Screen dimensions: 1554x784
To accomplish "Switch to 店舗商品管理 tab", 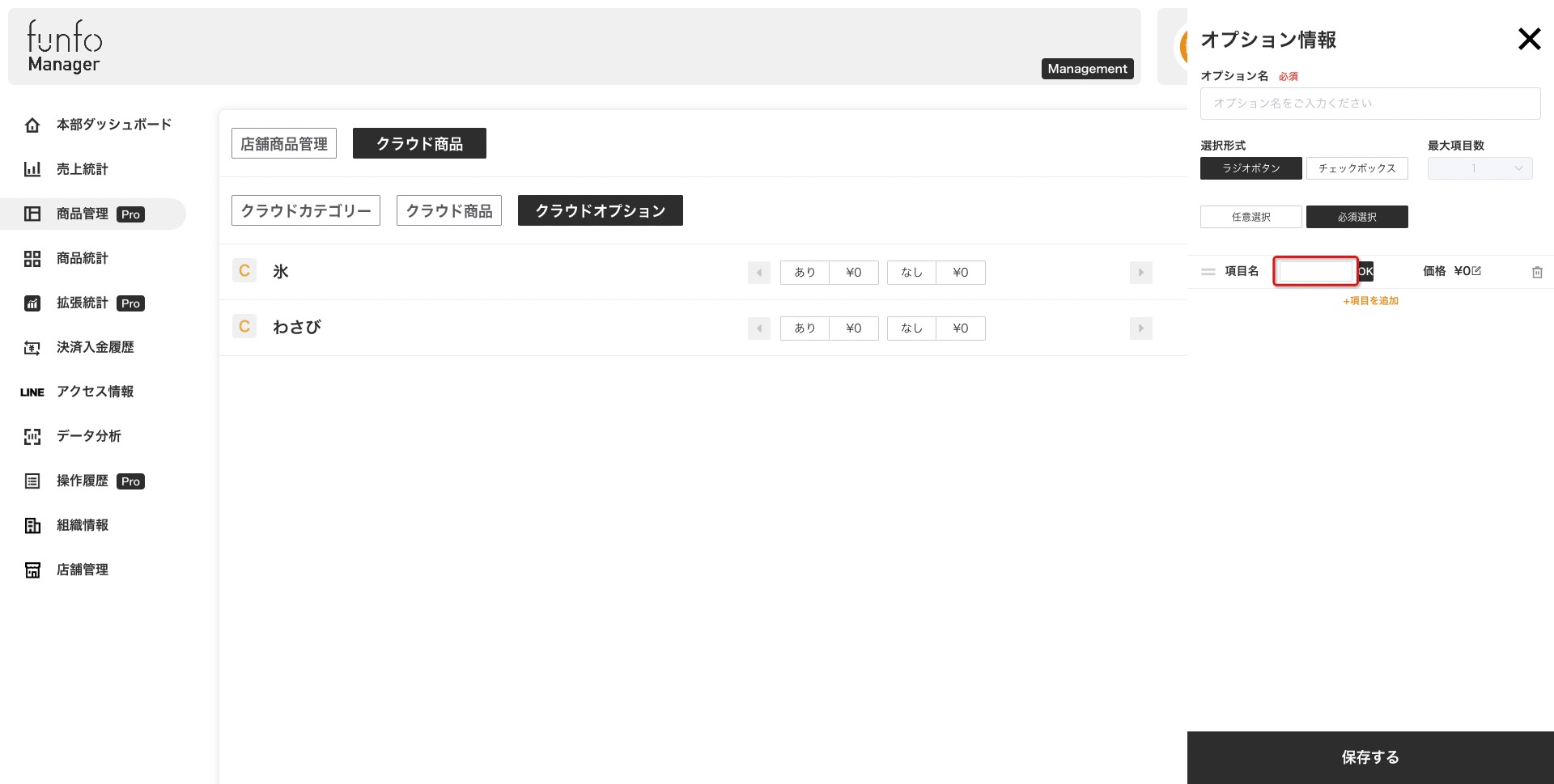I will tap(284, 143).
